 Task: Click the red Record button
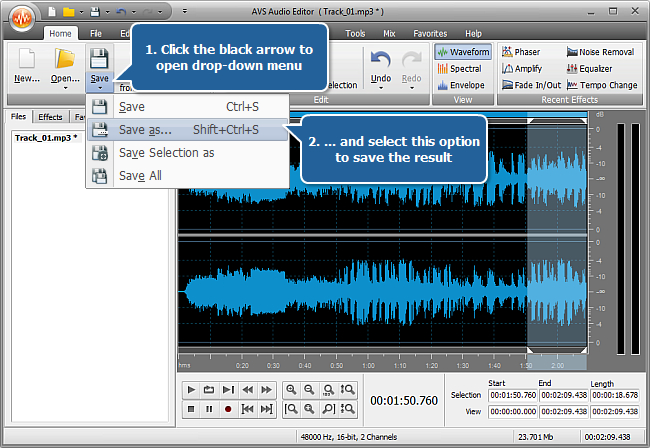pos(228,409)
